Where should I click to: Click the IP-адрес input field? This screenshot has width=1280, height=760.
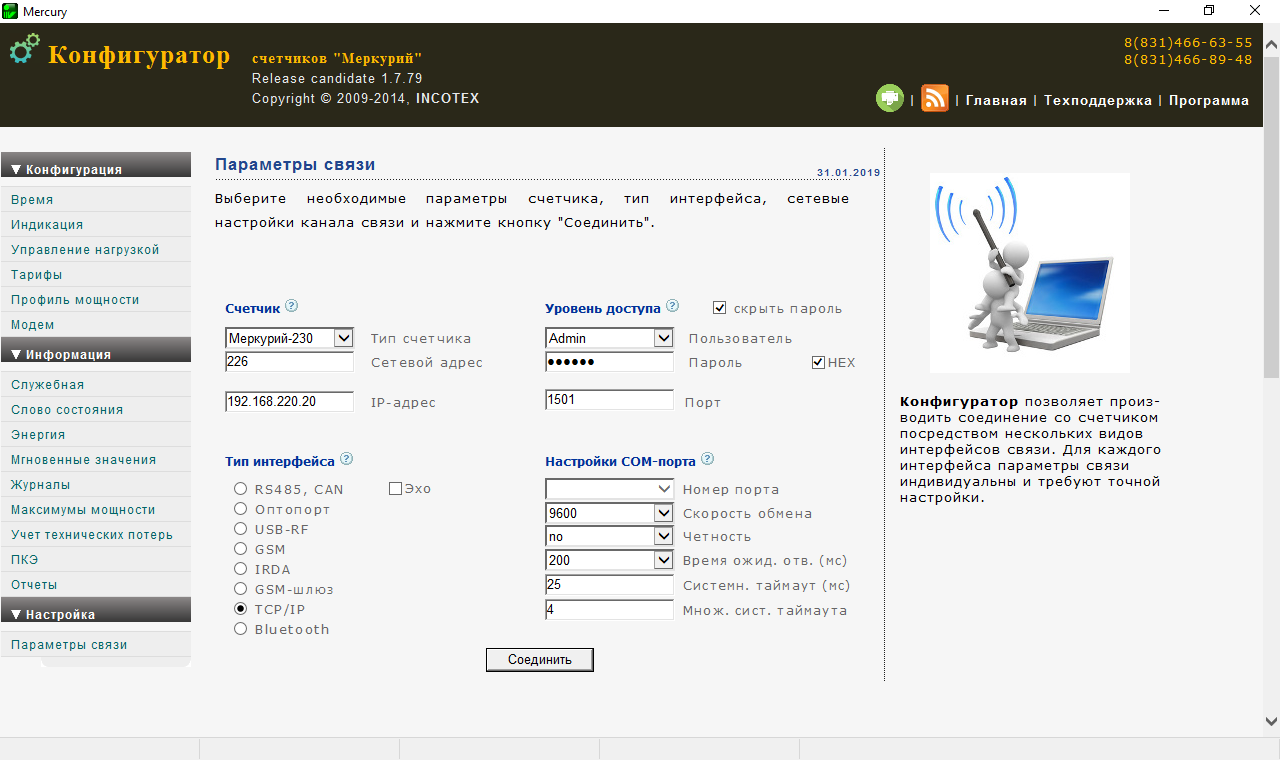click(290, 401)
